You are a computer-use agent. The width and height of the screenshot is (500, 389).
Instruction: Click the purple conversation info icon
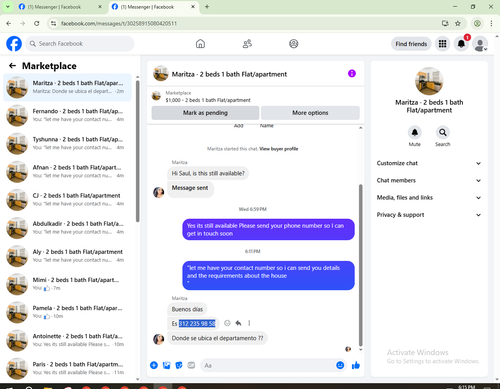pos(352,73)
